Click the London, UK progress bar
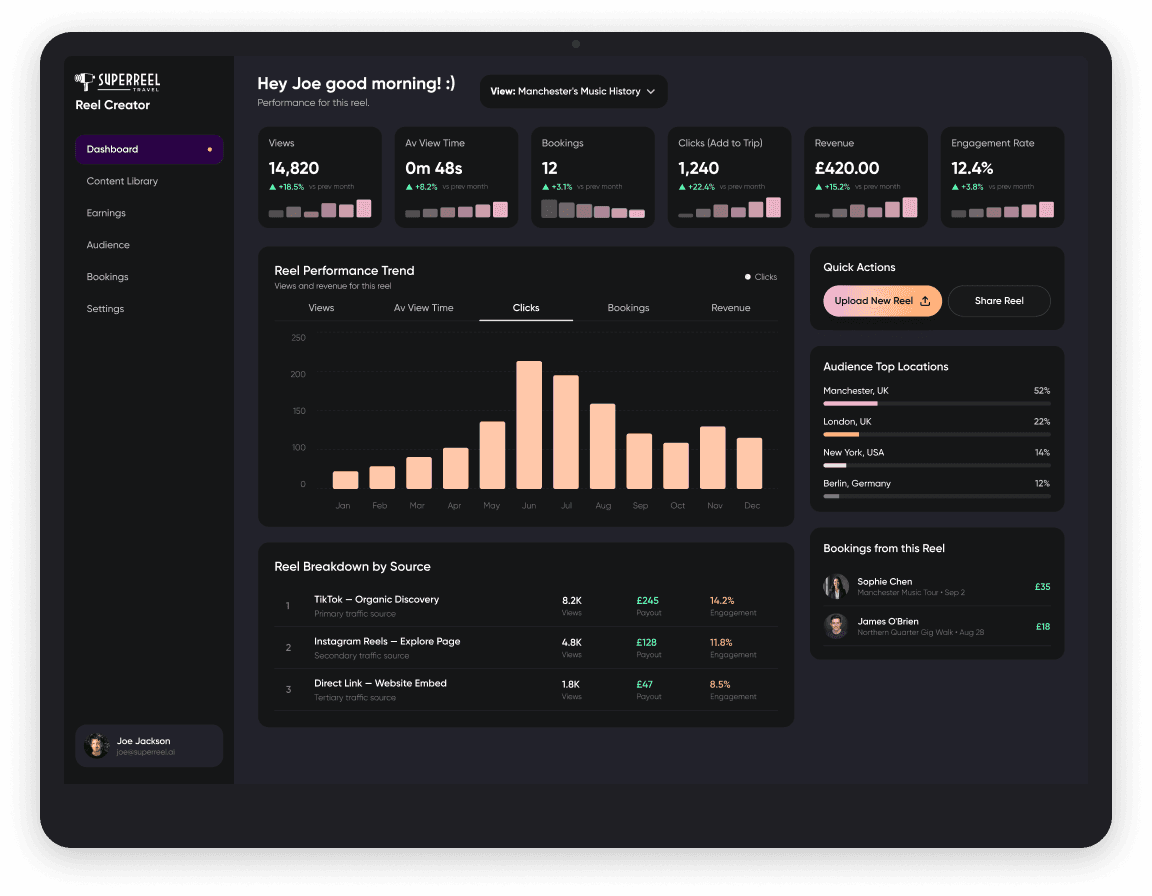 click(937, 434)
